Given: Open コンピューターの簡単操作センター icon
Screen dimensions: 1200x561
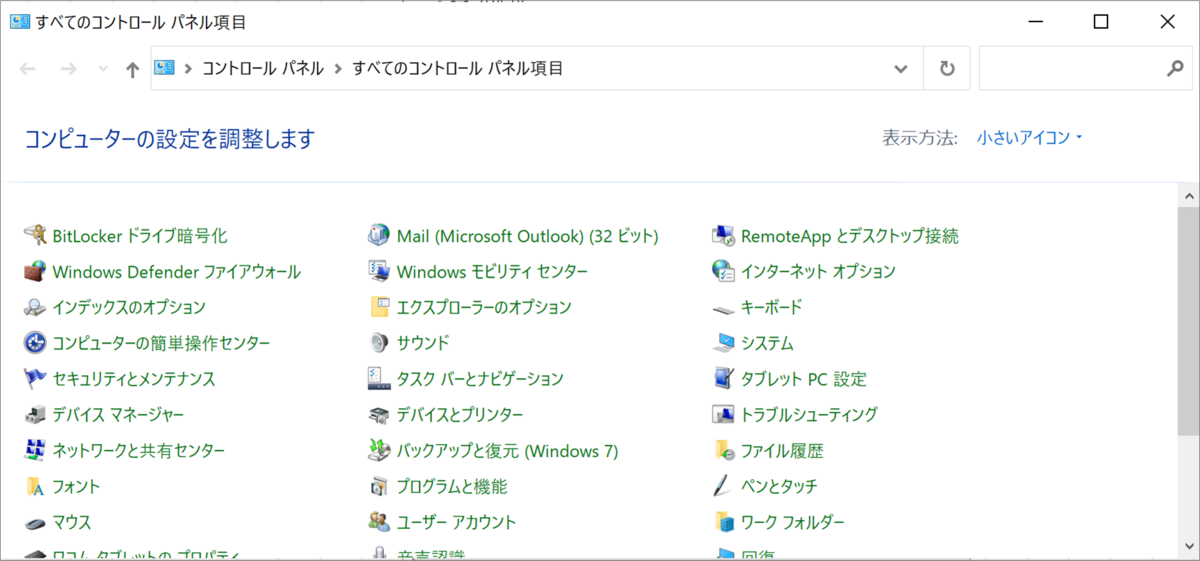Looking at the screenshot, I should click(x=35, y=343).
